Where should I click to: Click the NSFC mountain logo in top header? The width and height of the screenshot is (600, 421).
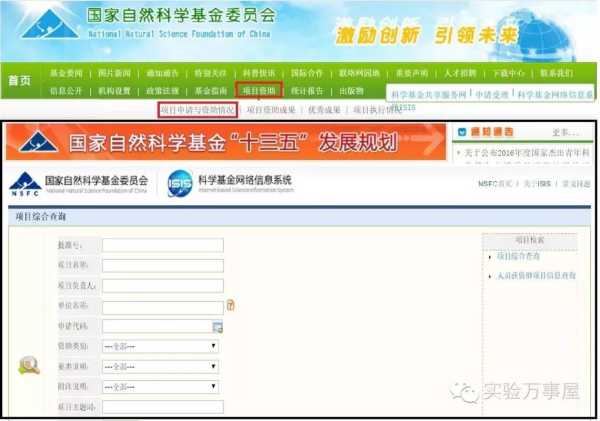pyautogui.click(x=49, y=24)
